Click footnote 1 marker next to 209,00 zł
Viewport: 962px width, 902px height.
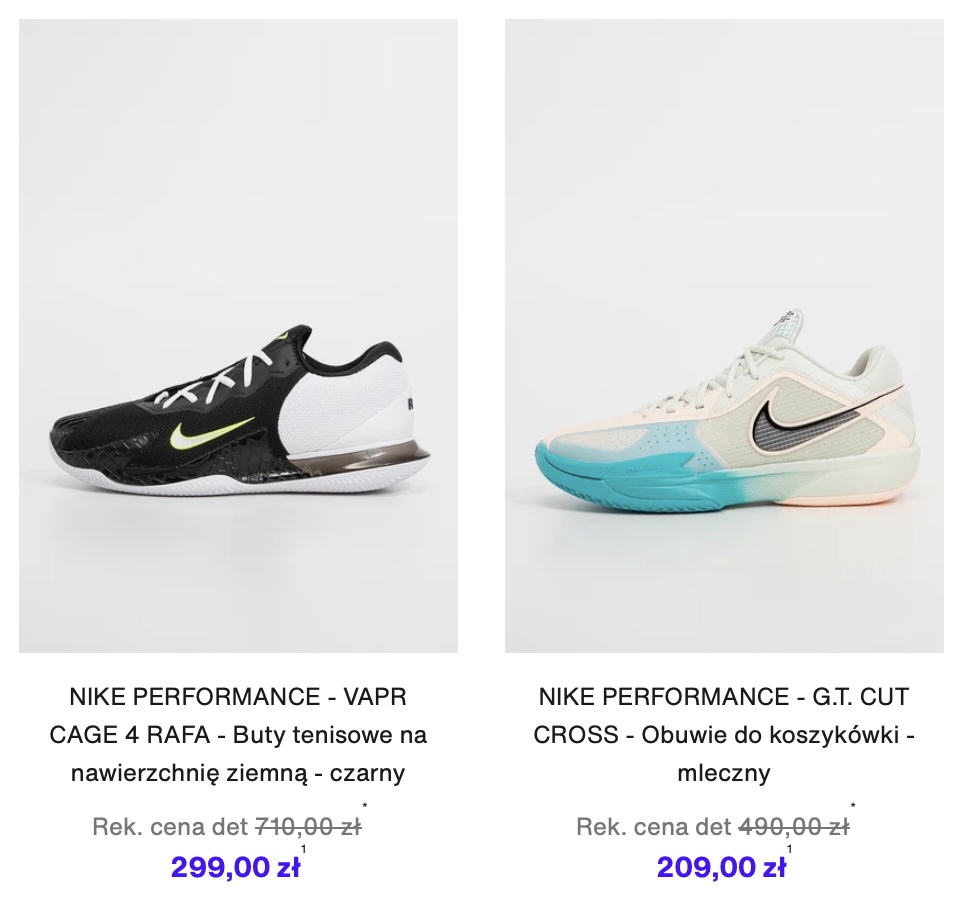[x=789, y=849]
